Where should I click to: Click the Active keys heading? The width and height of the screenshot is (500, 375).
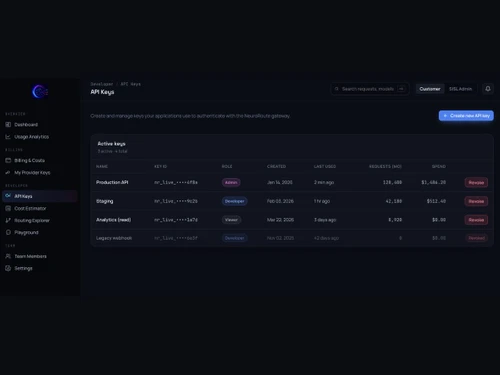click(x=111, y=144)
